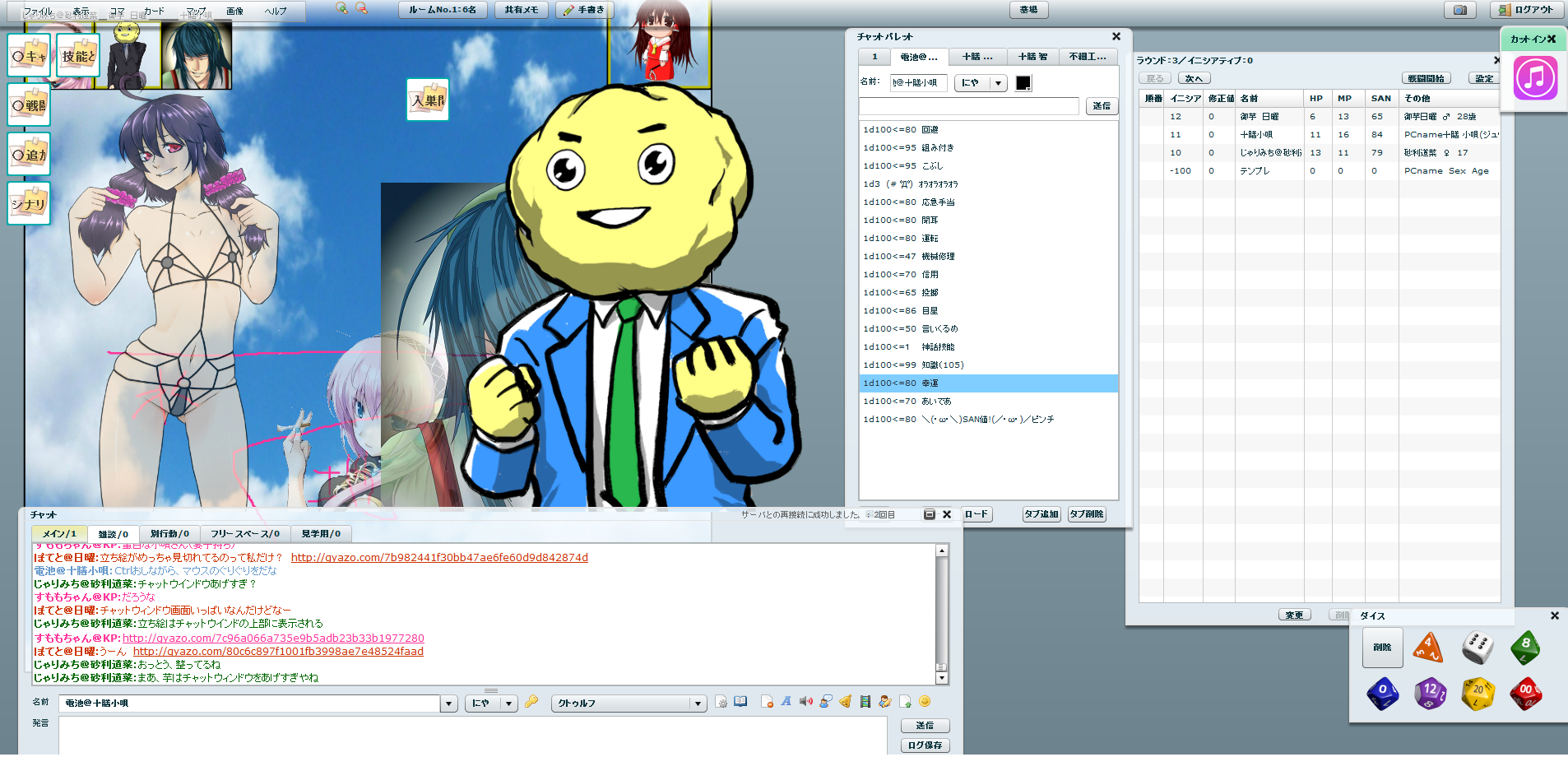Image resolution: width=1568 pixels, height=757 pixels.
Task: Switch to the 別行動/0 chat tab
Action: pos(169,534)
